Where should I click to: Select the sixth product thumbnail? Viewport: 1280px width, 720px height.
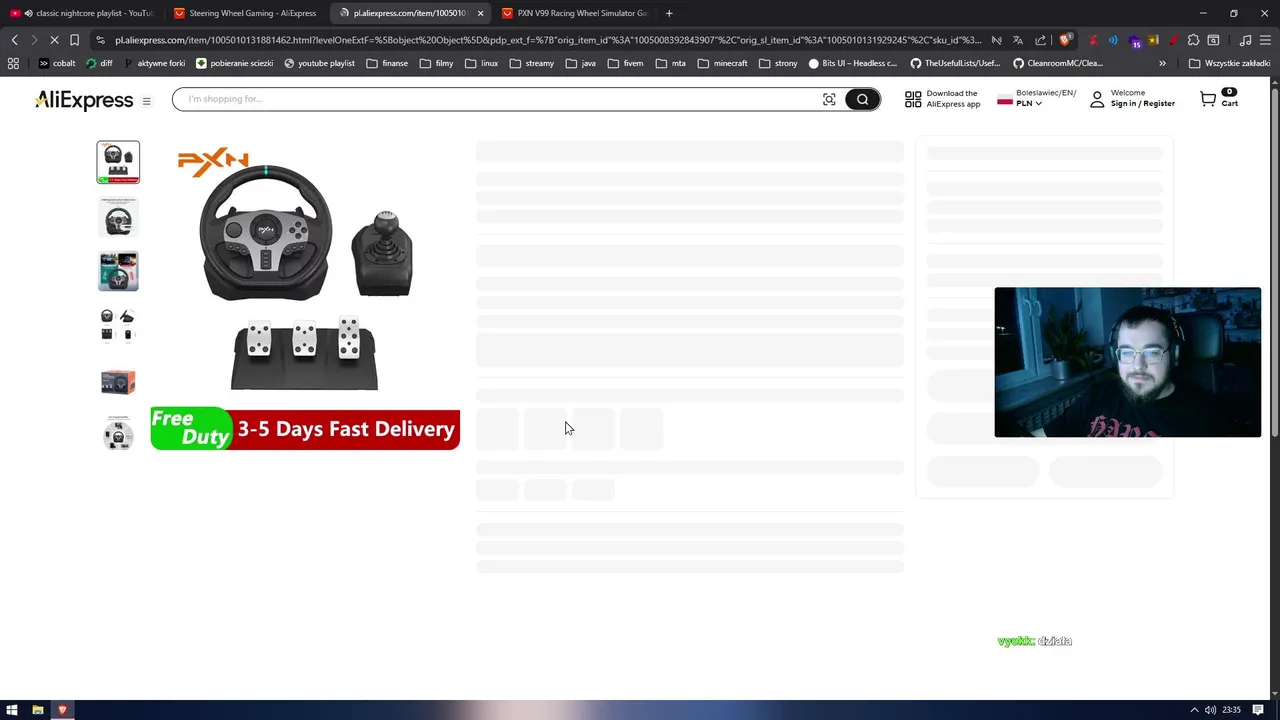point(118,435)
